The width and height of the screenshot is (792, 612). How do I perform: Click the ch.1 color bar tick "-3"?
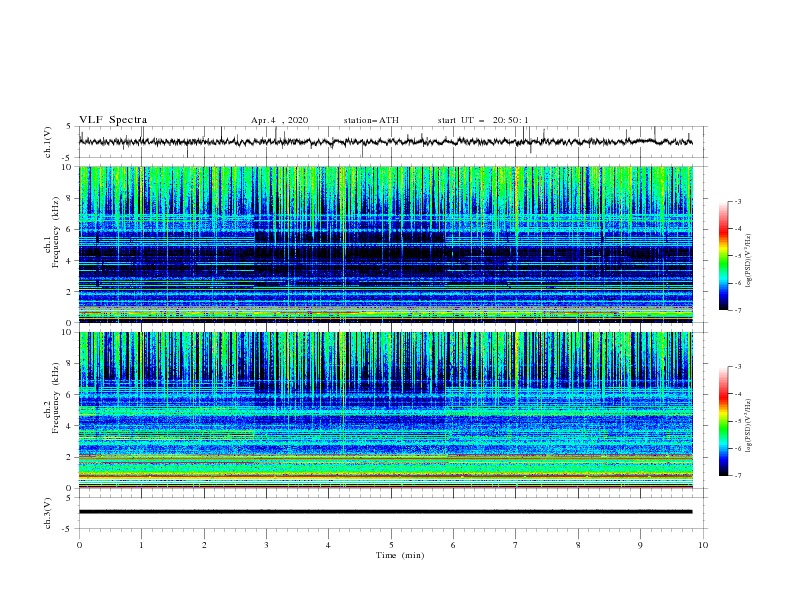pos(737,201)
